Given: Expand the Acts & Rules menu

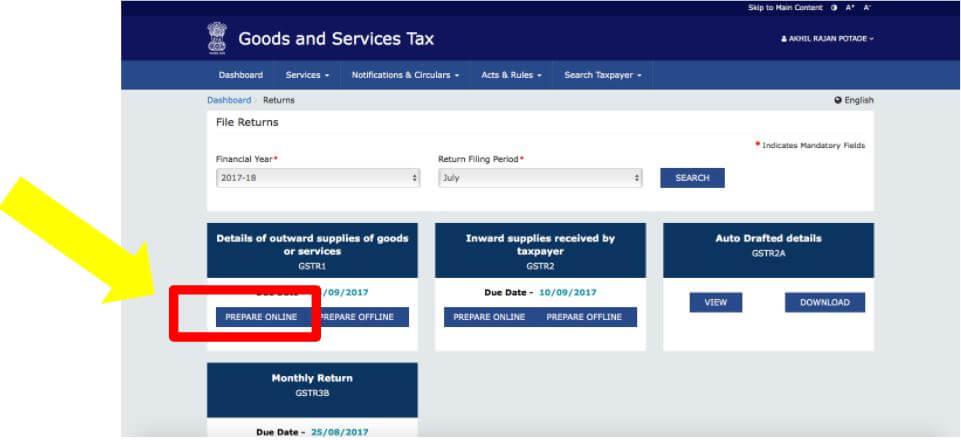Looking at the screenshot, I should coord(511,75).
